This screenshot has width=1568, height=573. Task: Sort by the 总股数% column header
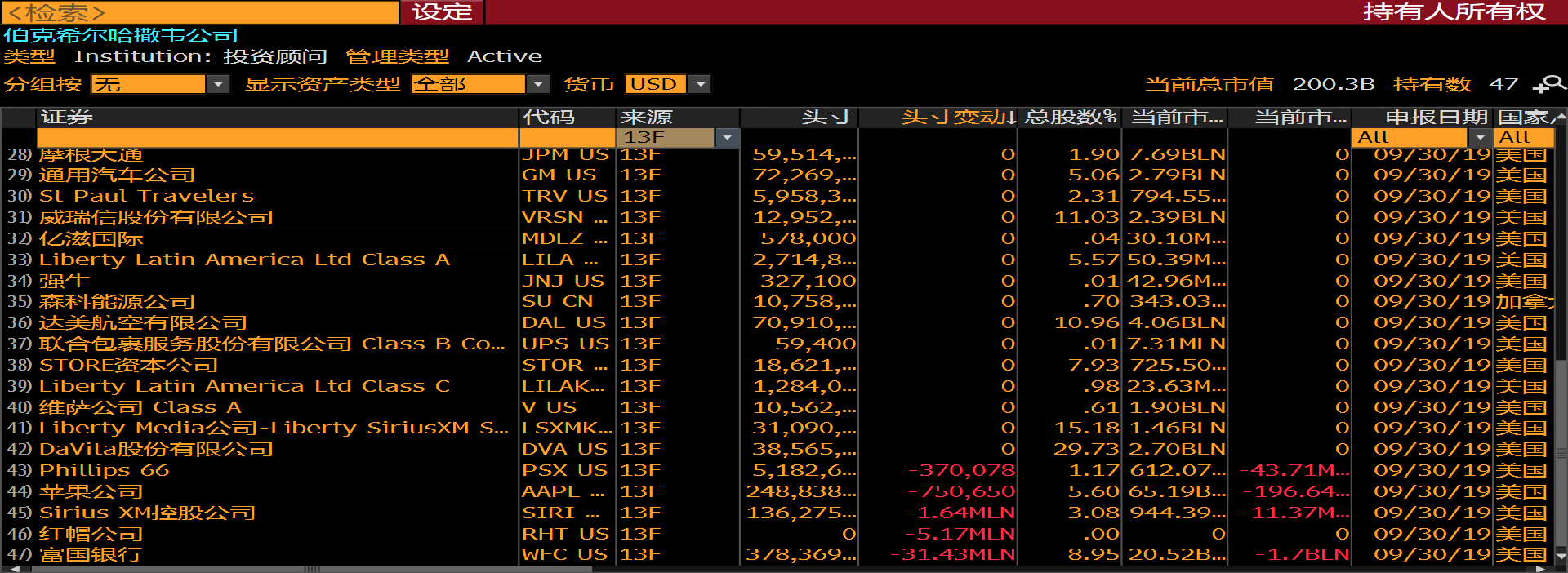point(1071,118)
